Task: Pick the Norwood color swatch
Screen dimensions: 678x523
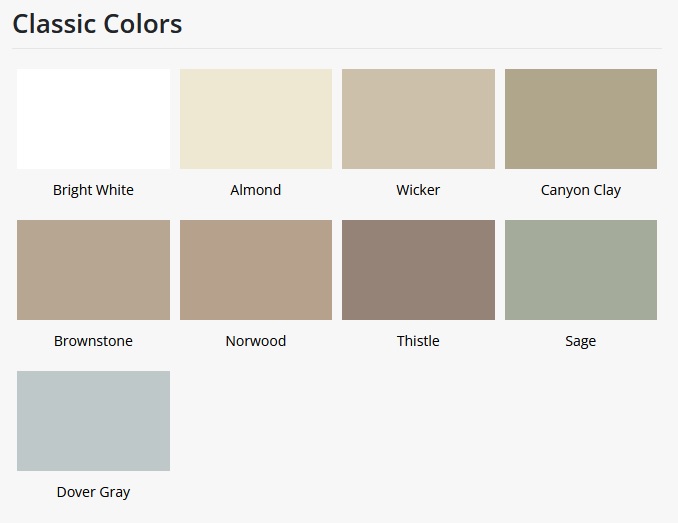Action: (x=256, y=270)
